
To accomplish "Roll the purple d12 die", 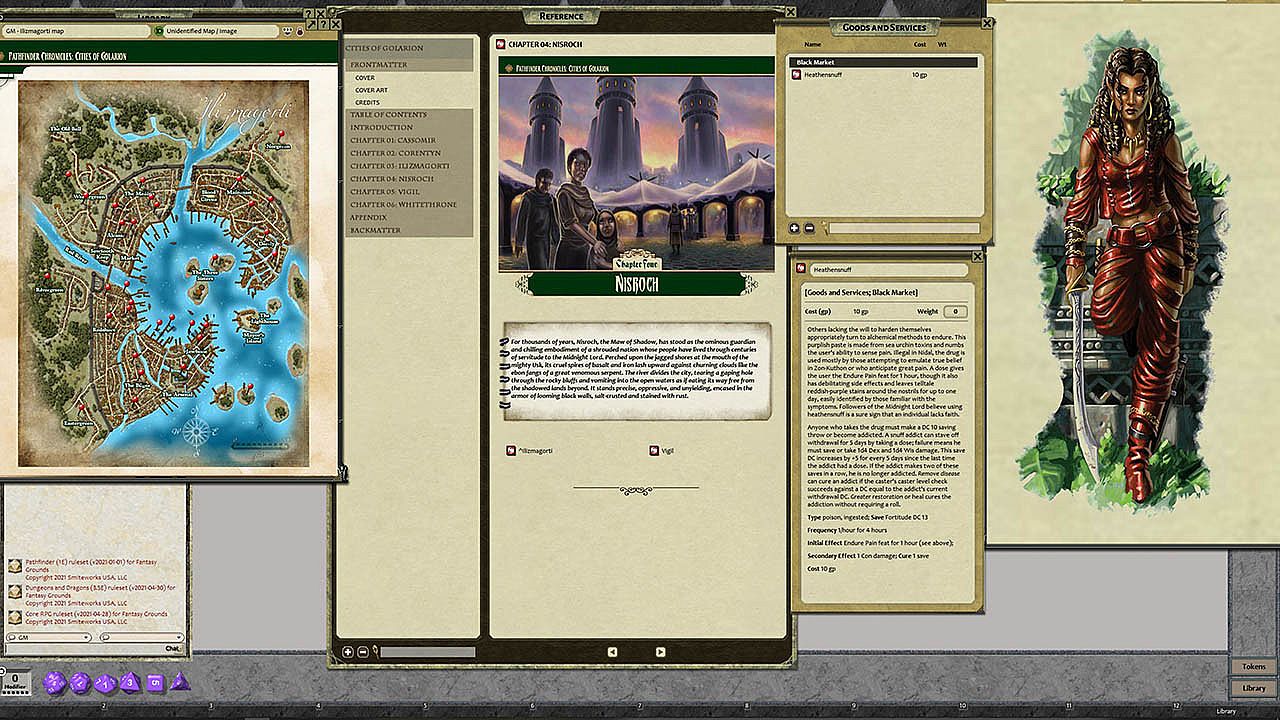I will (x=81, y=683).
